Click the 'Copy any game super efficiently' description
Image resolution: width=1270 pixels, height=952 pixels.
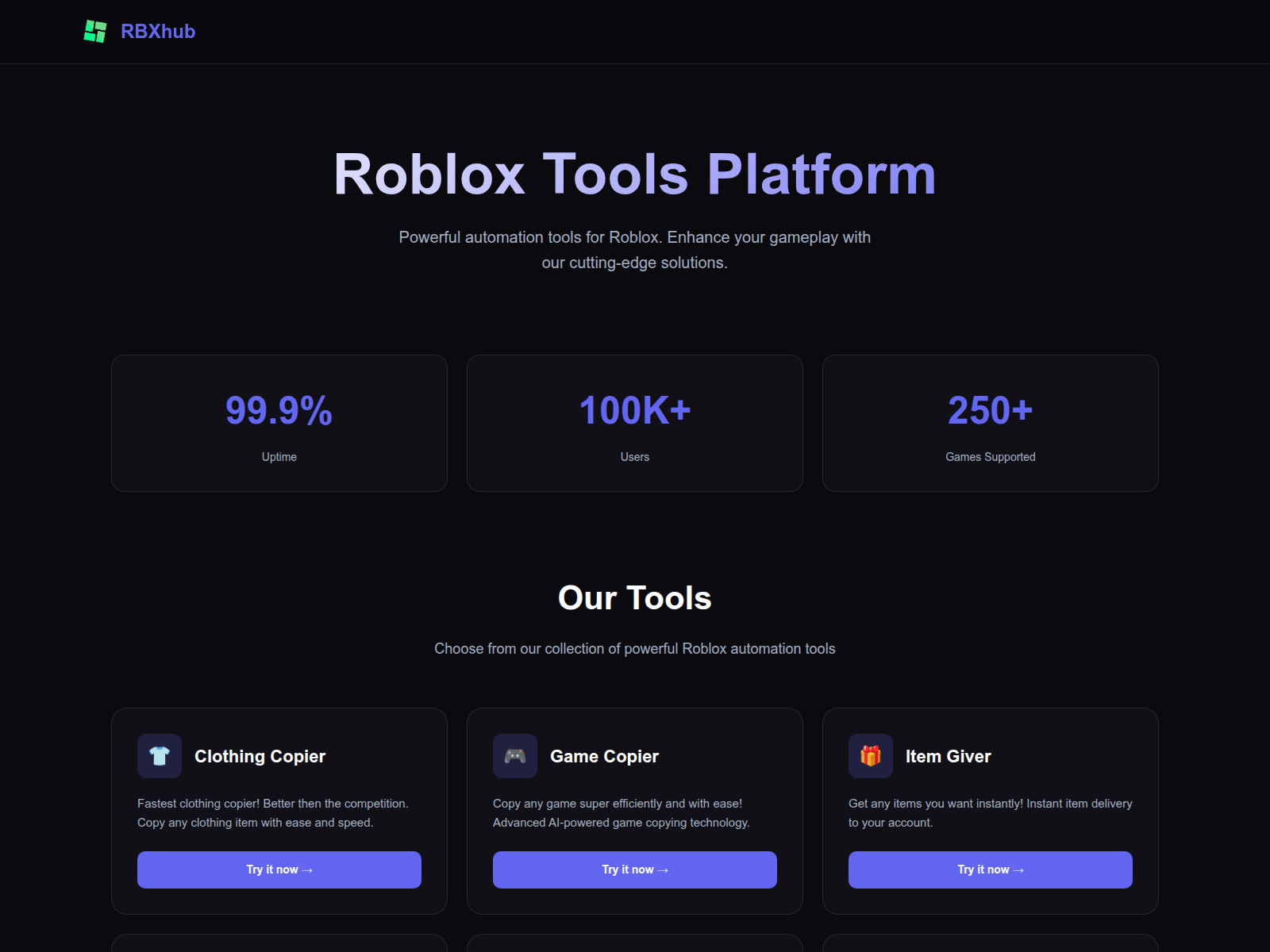click(x=622, y=813)
